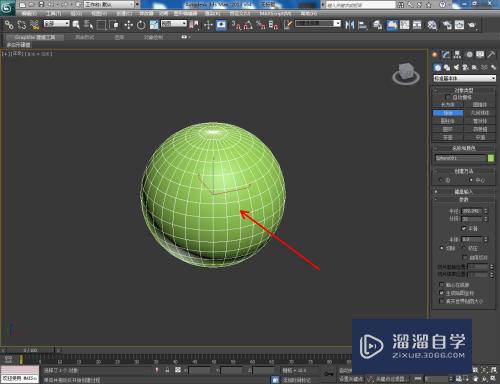
Task: Click the Select and Manipulate icon
Action: 208,25
